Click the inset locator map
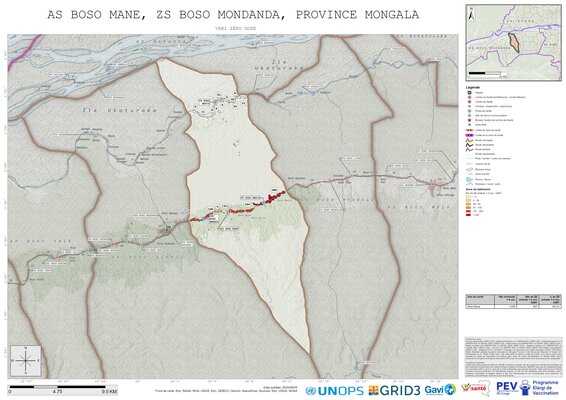 click(513, 42)
